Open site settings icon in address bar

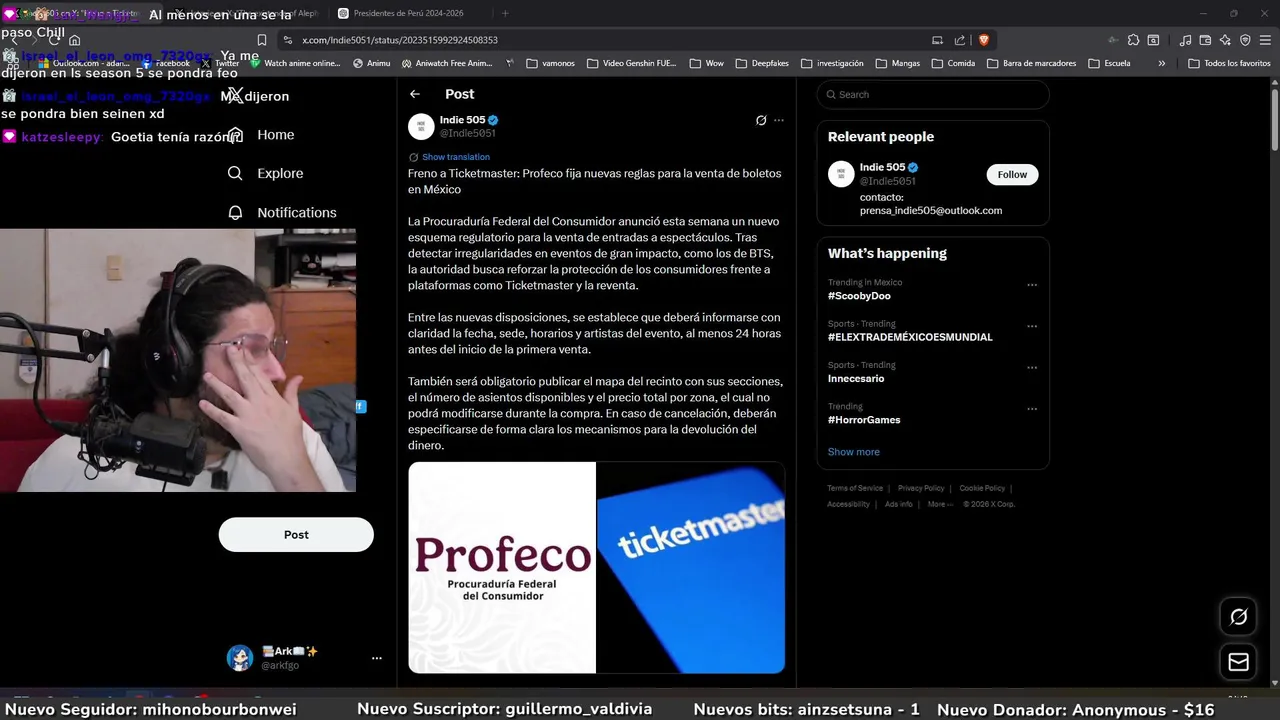click(288, 40)
